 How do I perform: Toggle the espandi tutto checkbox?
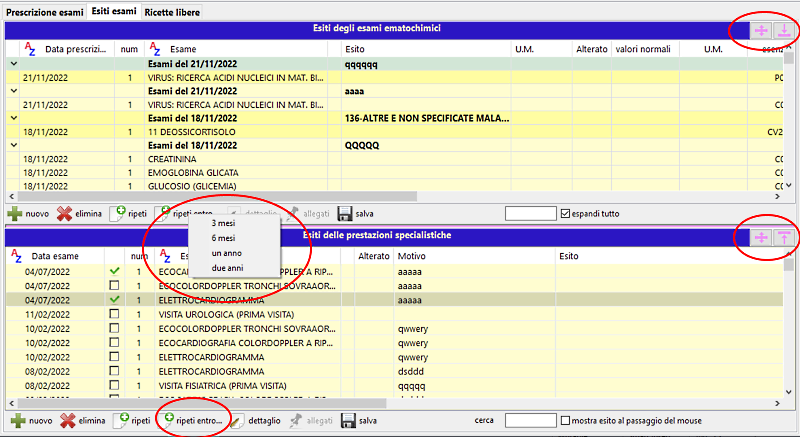[565, 214]
